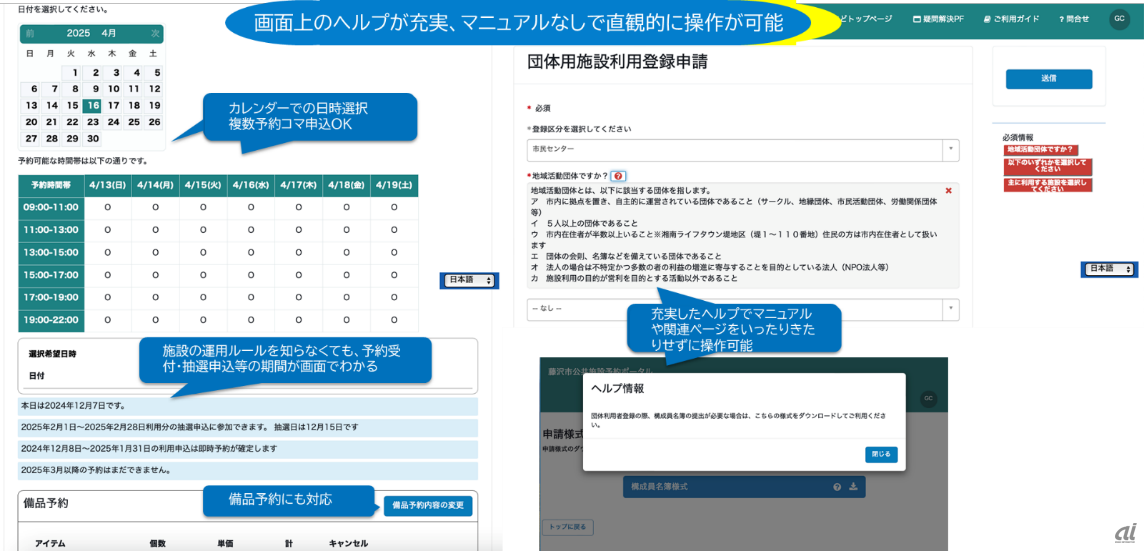The image size is (1144, 551).
Task: Click help icon on 構成員名簿様式 row
Action: click(x=837, y=487)
